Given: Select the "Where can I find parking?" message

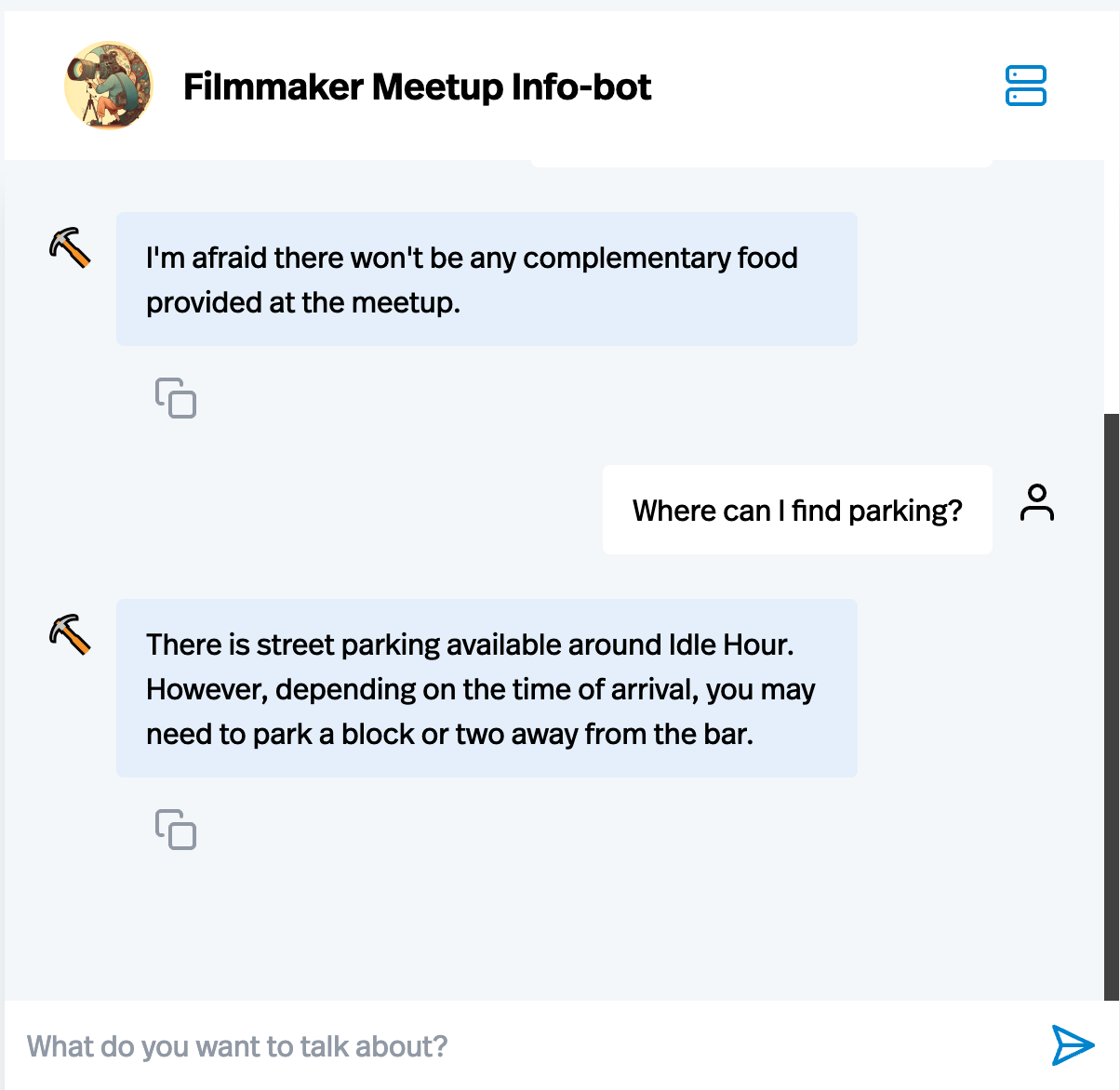Looking at the screenshot, I should point(797,511).
